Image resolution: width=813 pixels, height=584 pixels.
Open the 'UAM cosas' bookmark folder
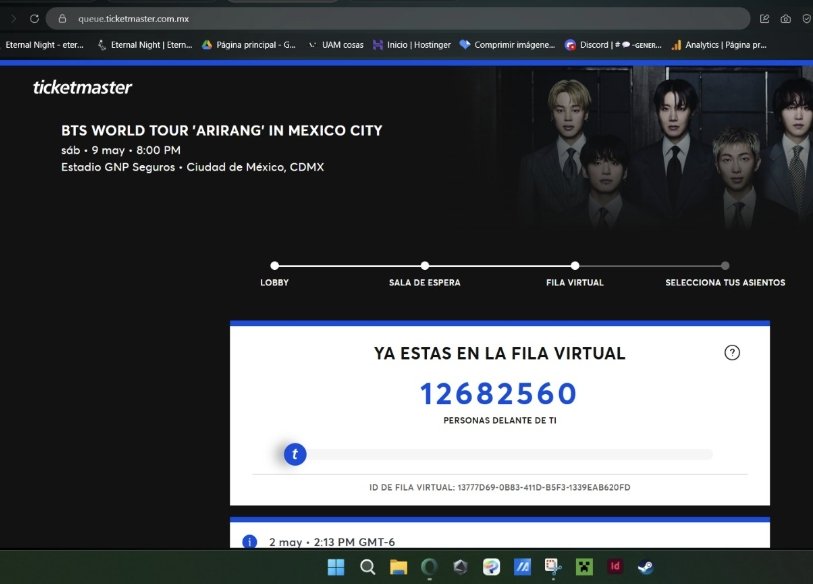point(336,45)
